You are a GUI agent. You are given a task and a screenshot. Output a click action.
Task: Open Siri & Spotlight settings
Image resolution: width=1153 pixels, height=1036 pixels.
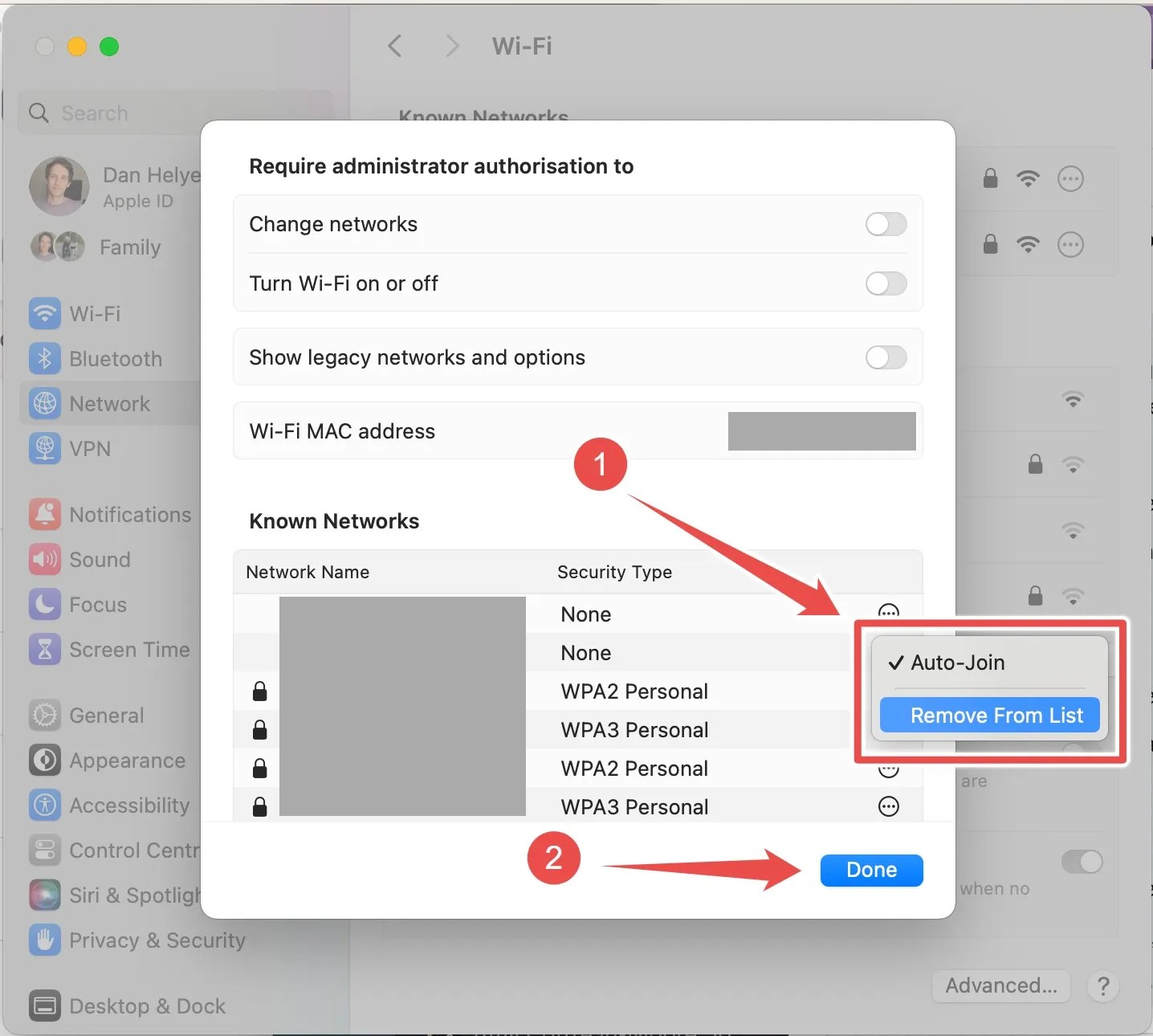coord(114,895)
